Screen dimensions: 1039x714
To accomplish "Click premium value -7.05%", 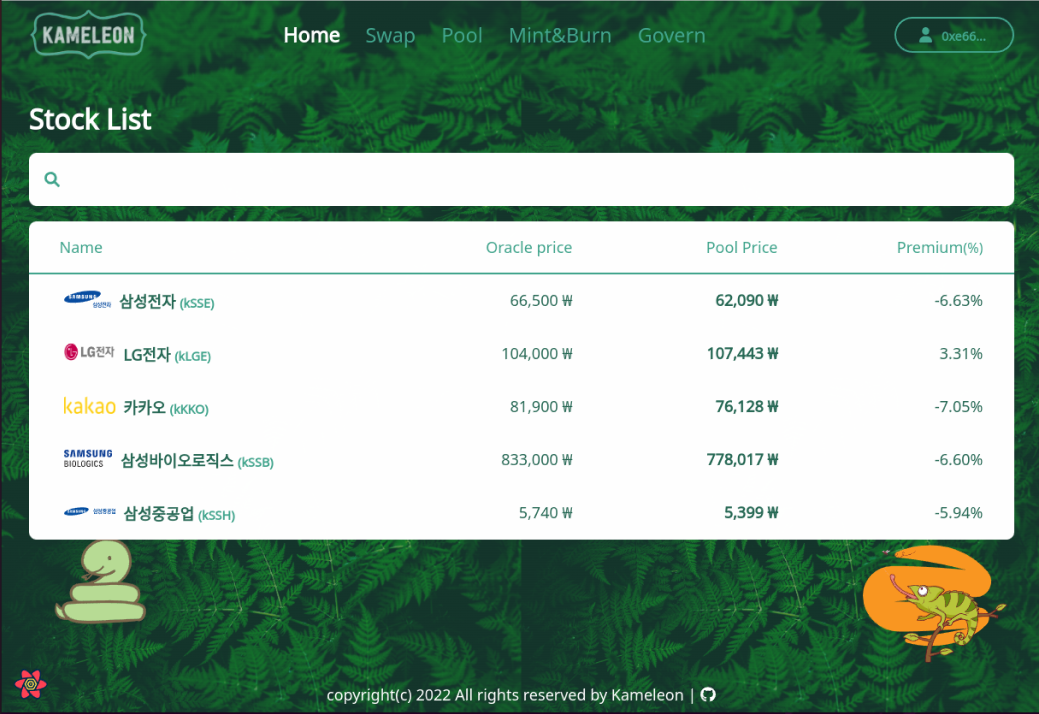I will 958,406.
